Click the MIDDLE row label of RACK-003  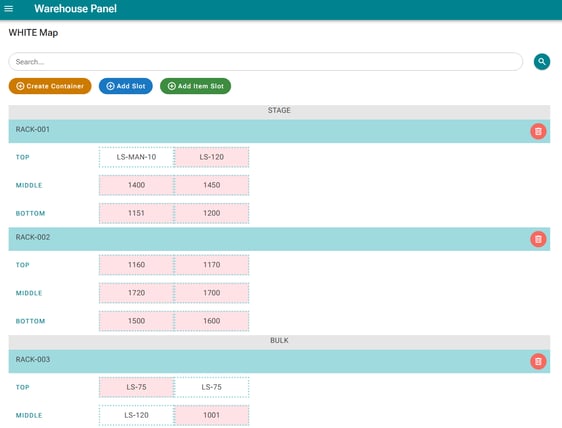29,415
